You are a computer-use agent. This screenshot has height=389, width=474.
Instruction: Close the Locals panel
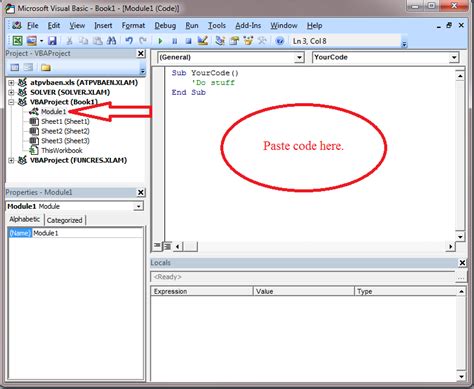click(x=462, y=263)
